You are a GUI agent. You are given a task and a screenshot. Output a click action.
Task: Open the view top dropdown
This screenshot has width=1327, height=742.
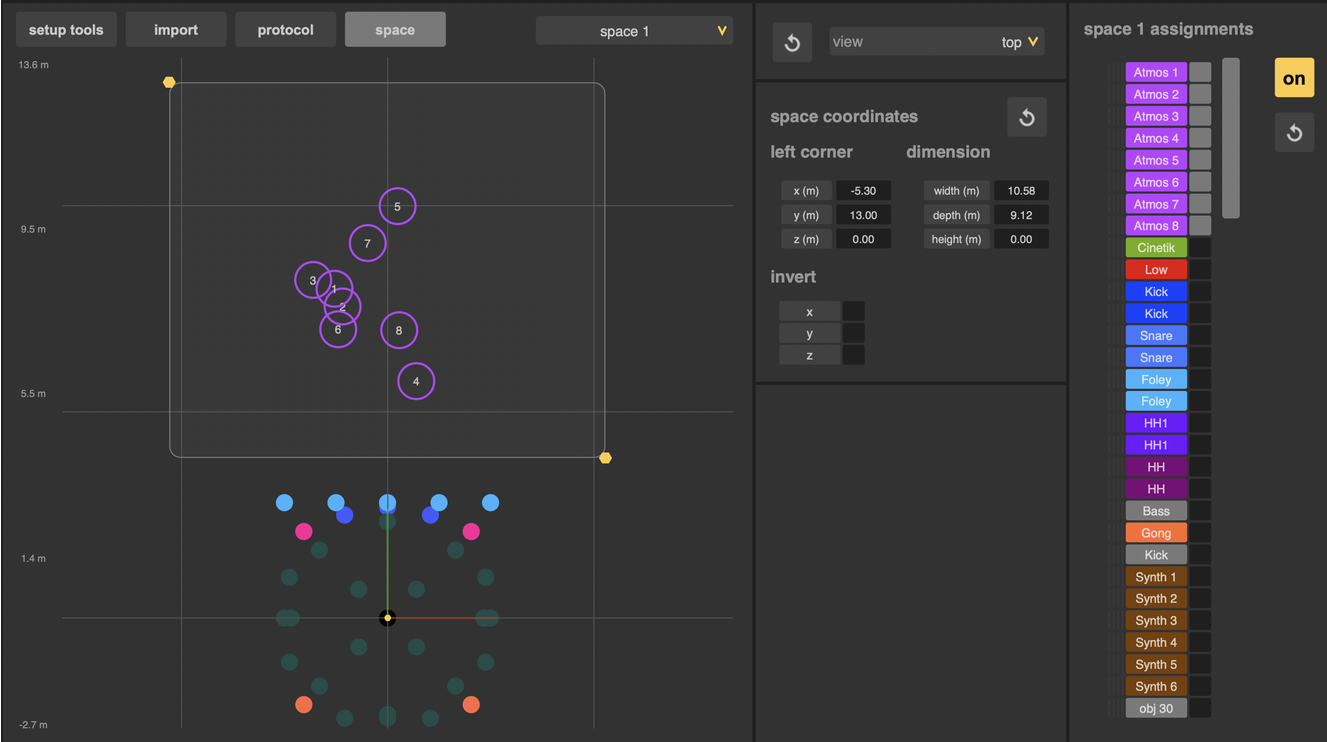(937, 42)
